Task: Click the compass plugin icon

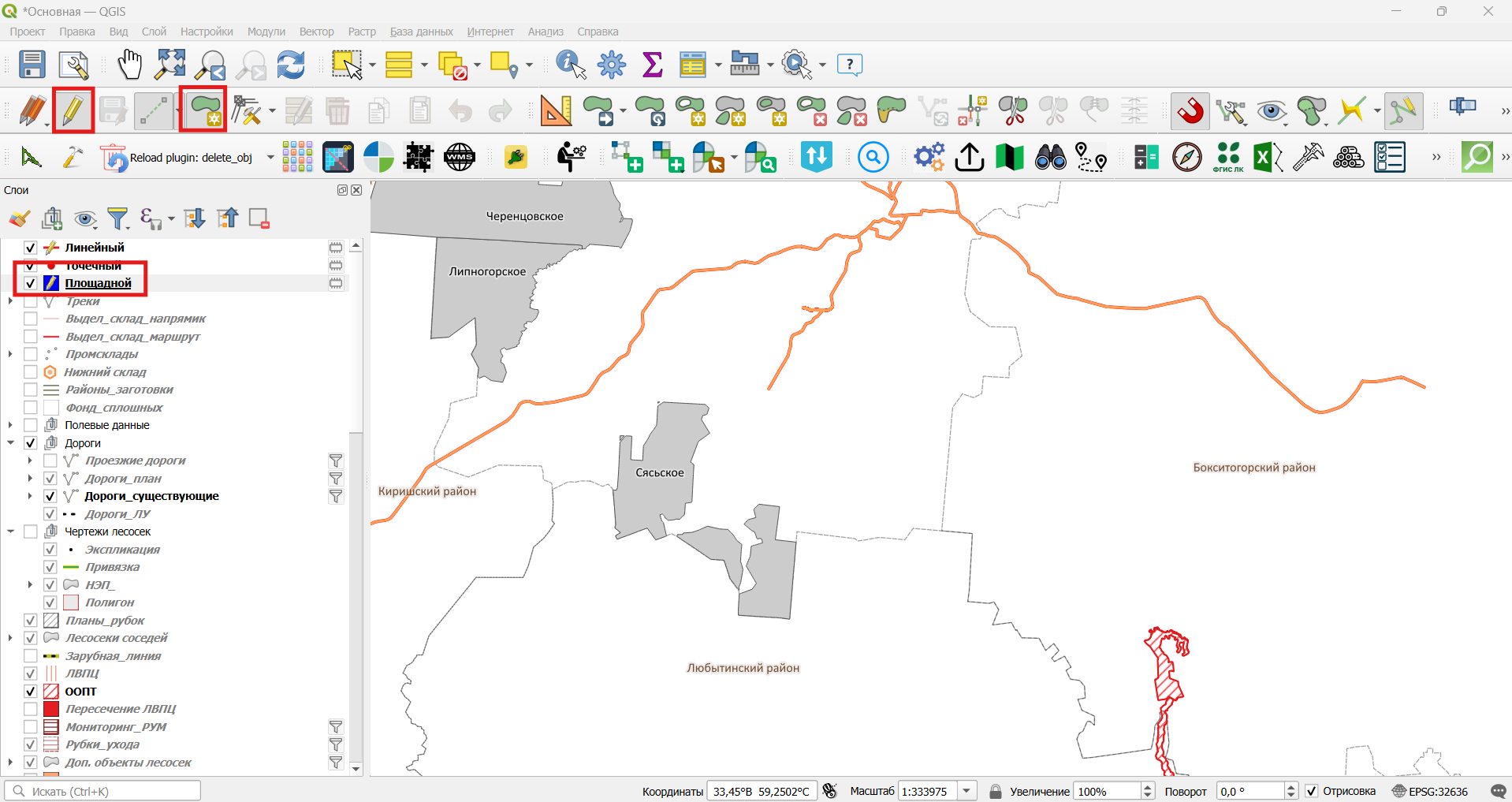Action: (x=1186, y=157)
